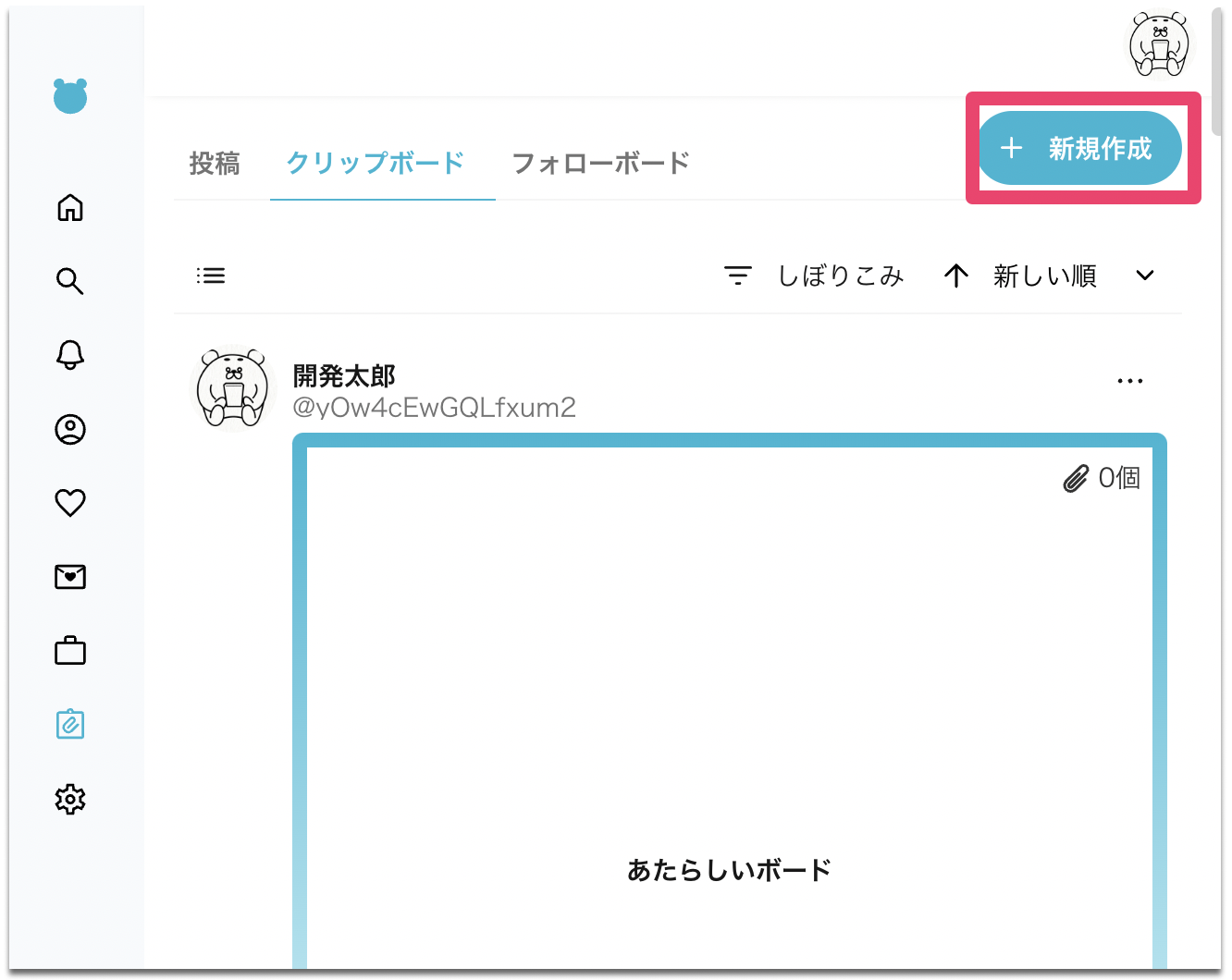Screen dimensions: 1232x980
Task: Open search from sidebar magnifier icon
Action: point(70,281)
